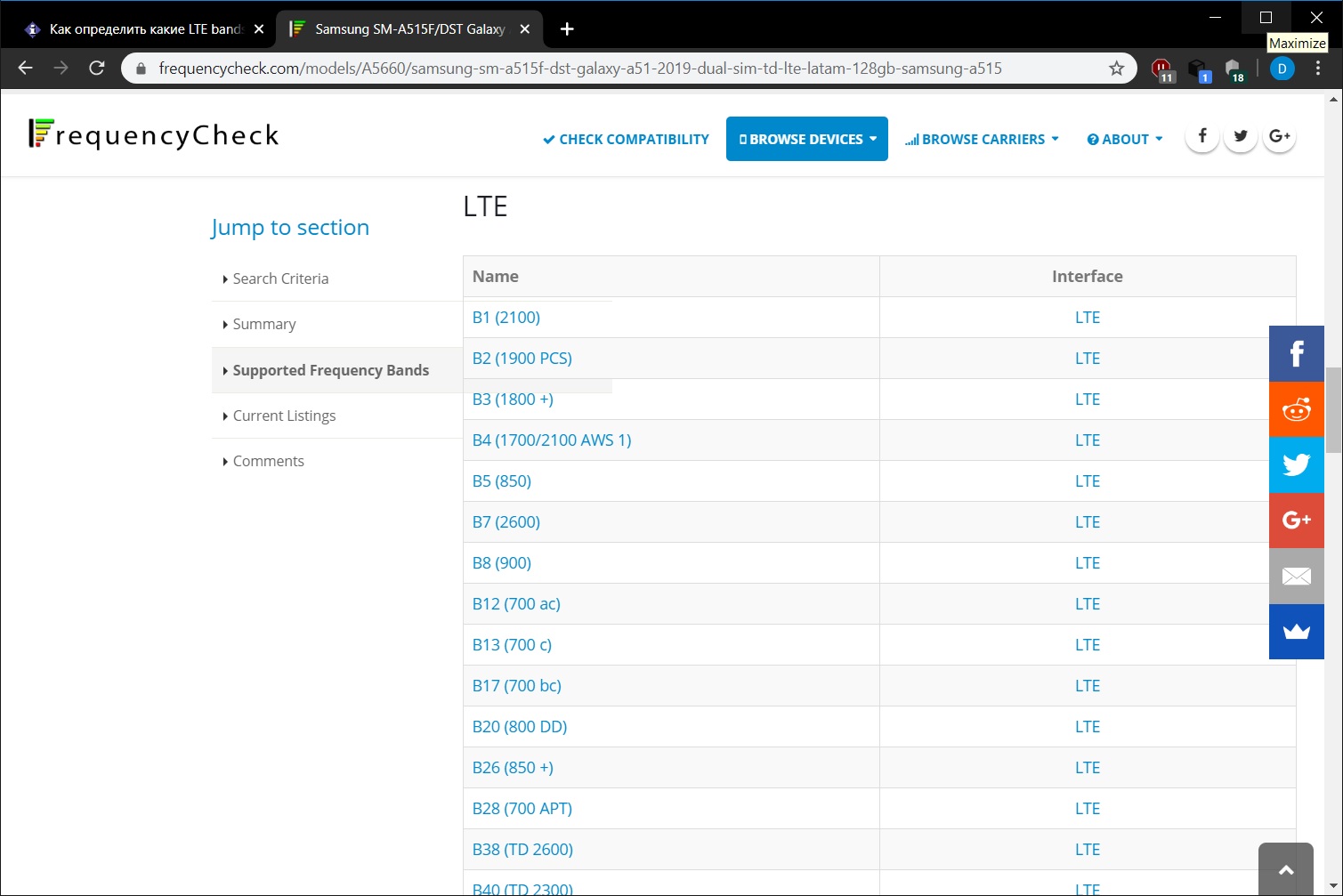Open the extension icon with badge 18
Viewport: 1343px width, 896px height.
click(1234, 69)
